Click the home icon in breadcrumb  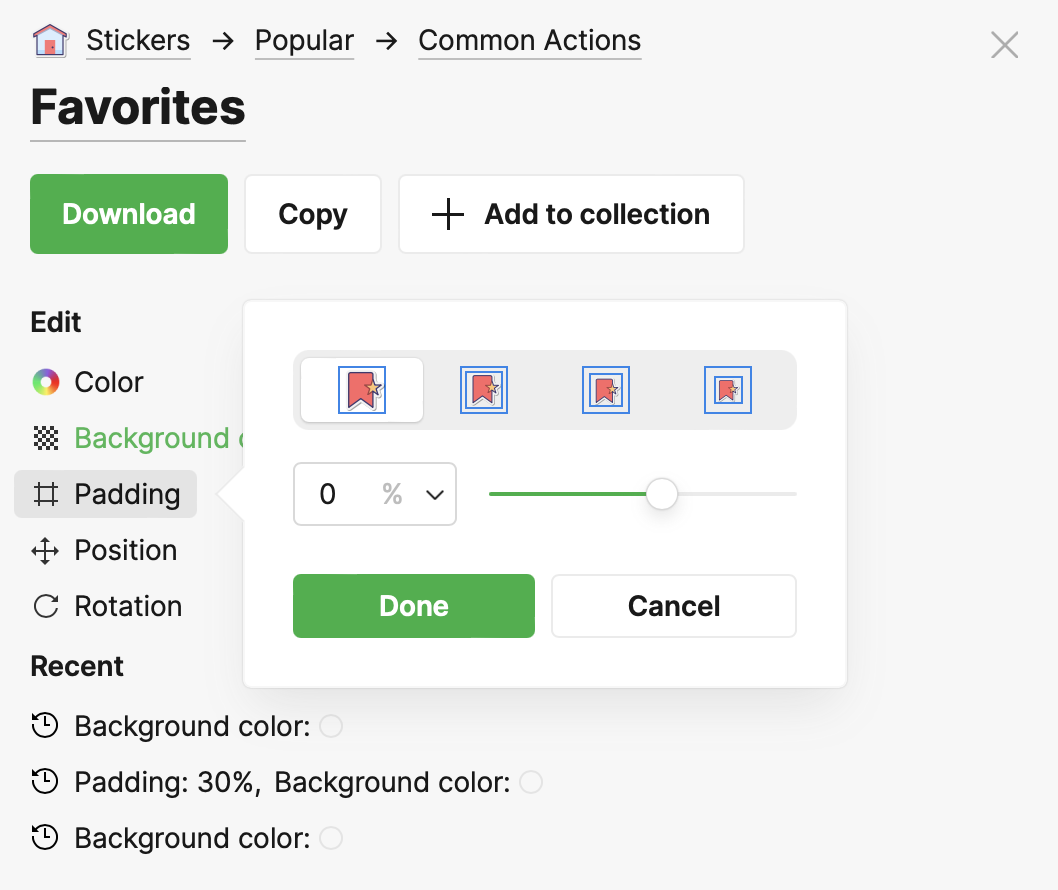(x=50, y=41)
